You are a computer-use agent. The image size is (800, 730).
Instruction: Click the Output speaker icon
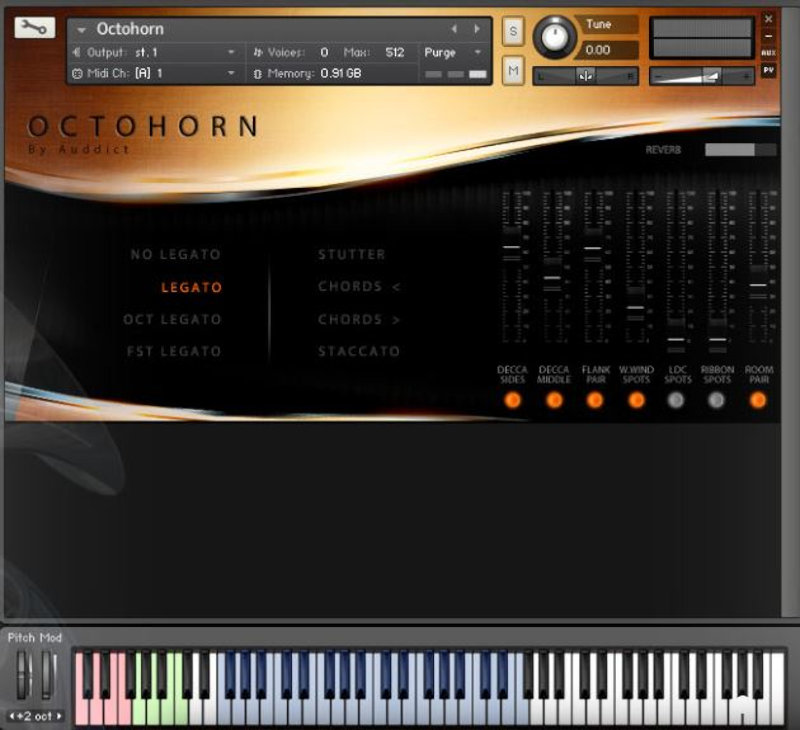pos(77,53)
